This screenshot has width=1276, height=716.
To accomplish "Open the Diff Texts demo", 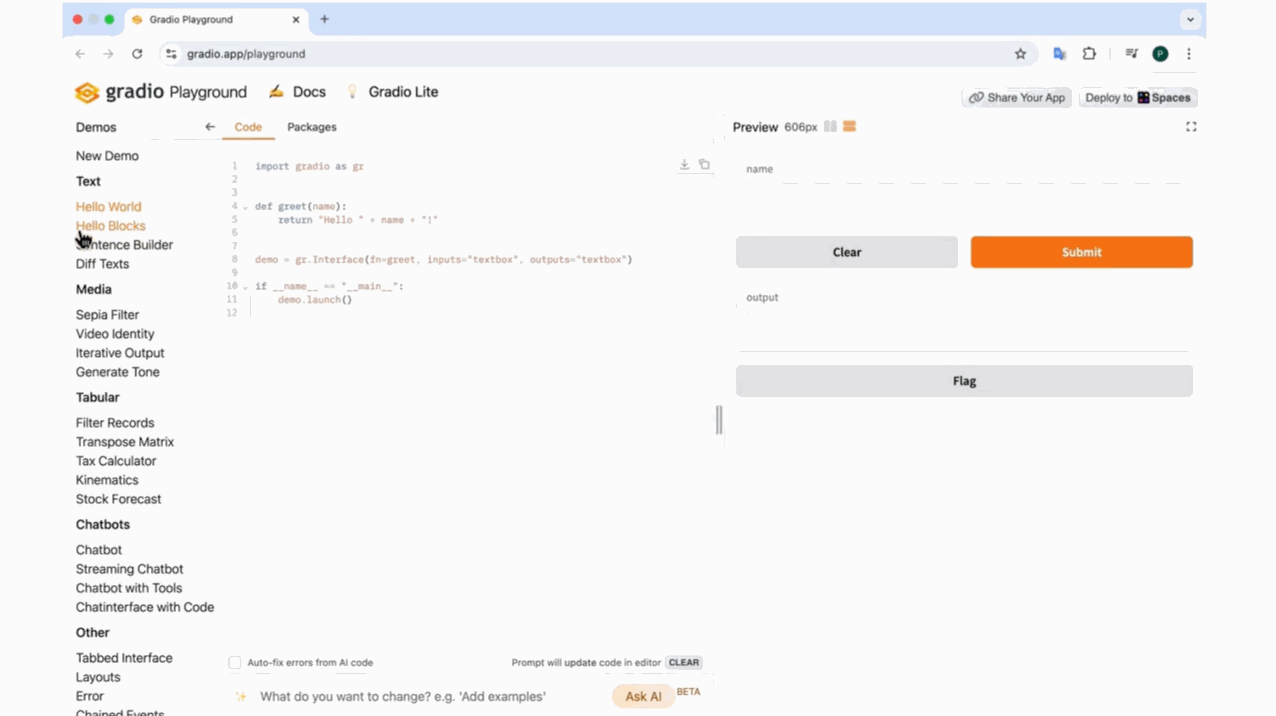I will click(102, 264).
